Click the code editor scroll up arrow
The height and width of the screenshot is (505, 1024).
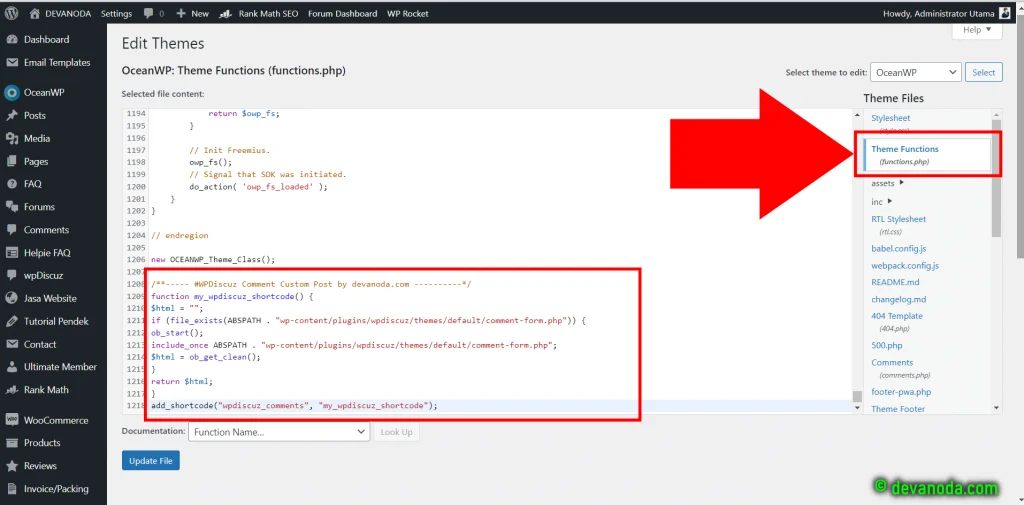click(x=857, y=114)
